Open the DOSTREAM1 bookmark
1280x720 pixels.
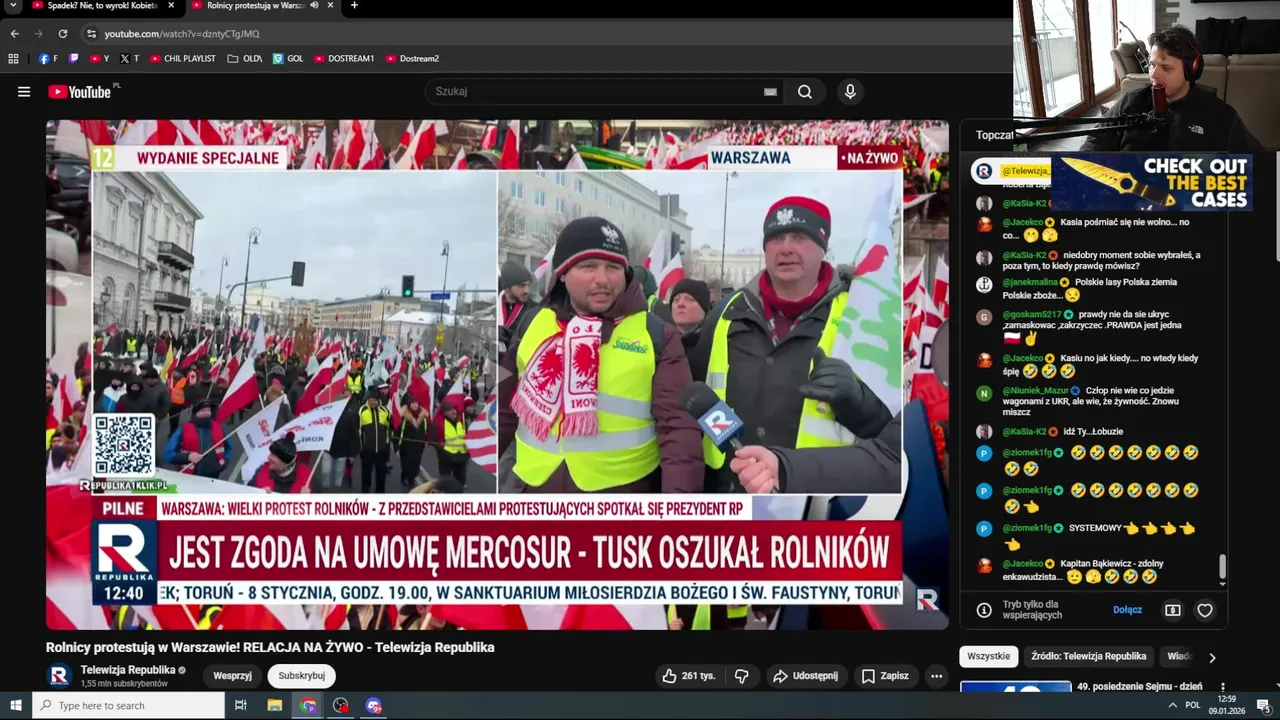tap(344, 59)
